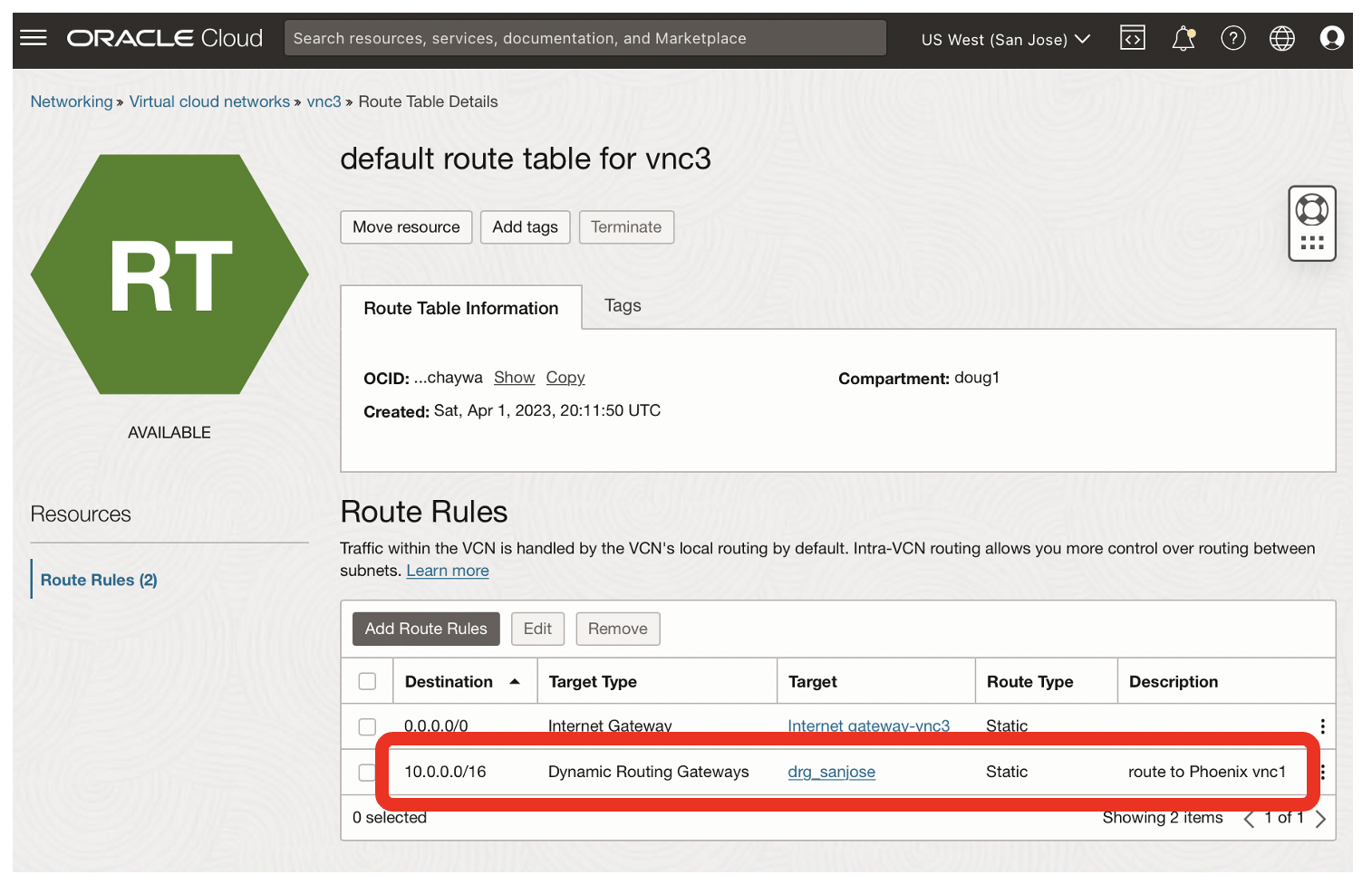Screen dimensions: 1372x884
Task: Click the Add Route Rules button
Action: 425,629
